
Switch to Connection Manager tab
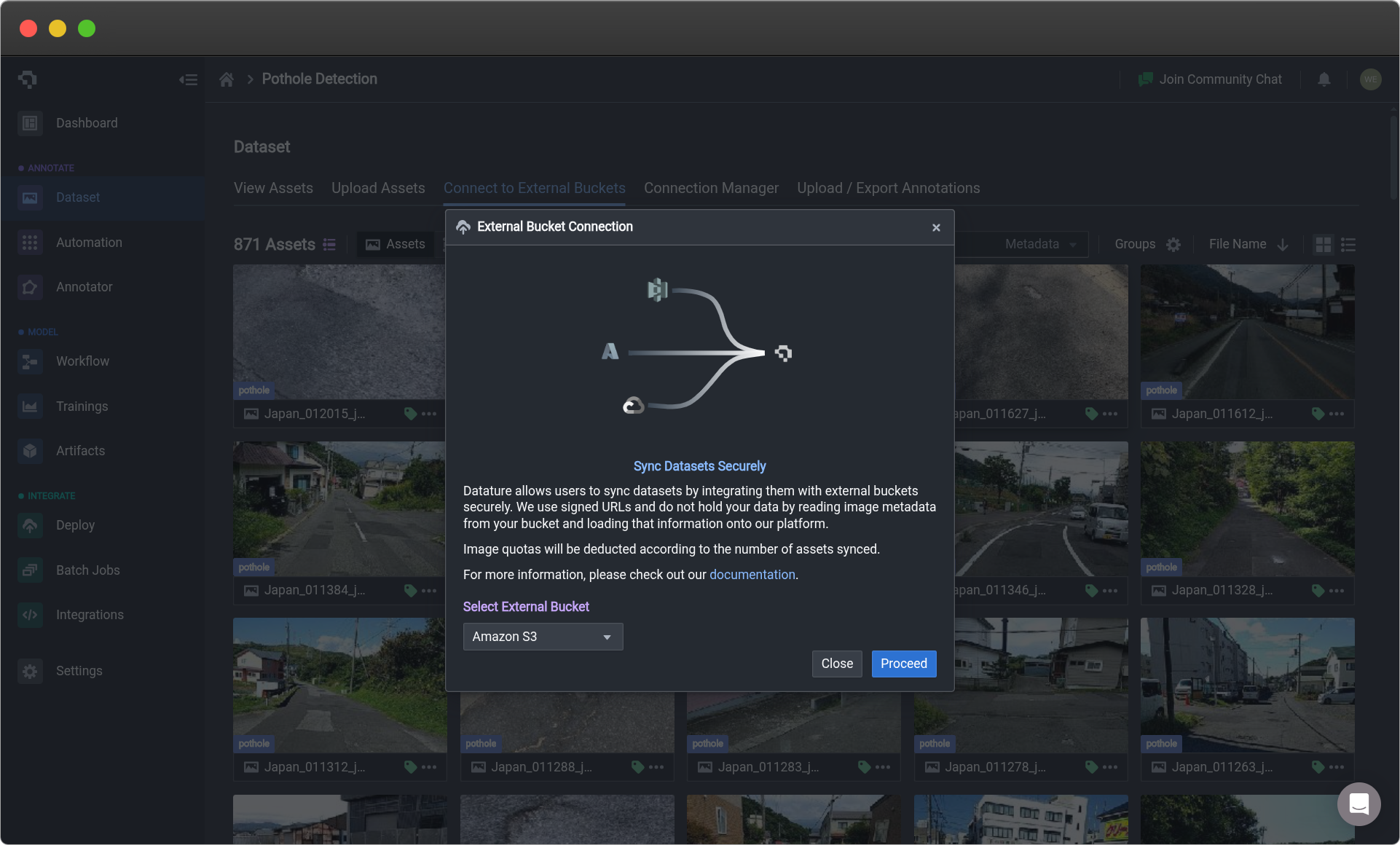(x=711, y=188)
